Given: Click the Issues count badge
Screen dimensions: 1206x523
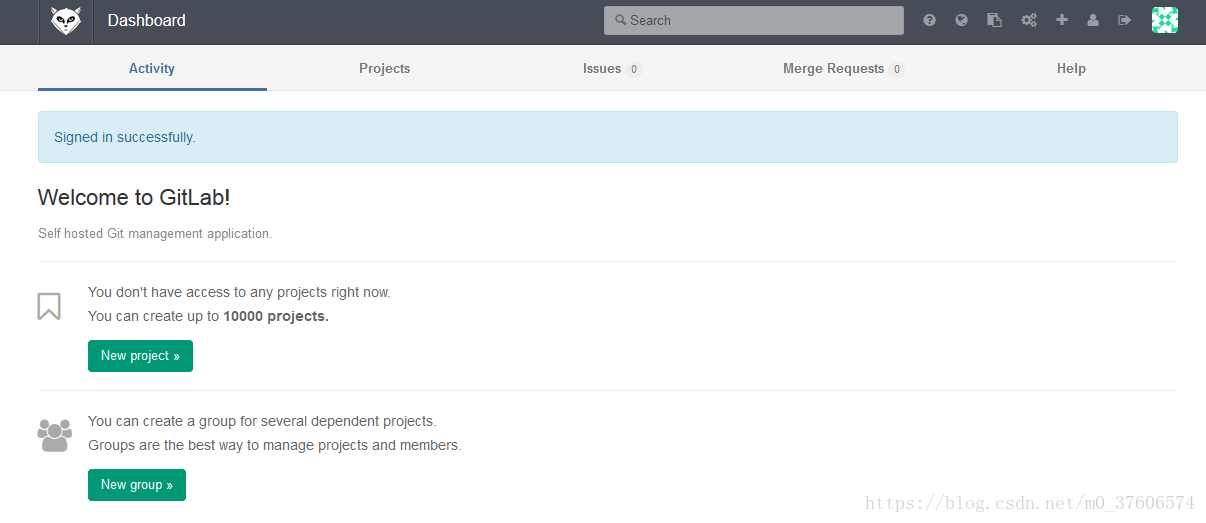Looking at the screenshot, I should [634, 70].
